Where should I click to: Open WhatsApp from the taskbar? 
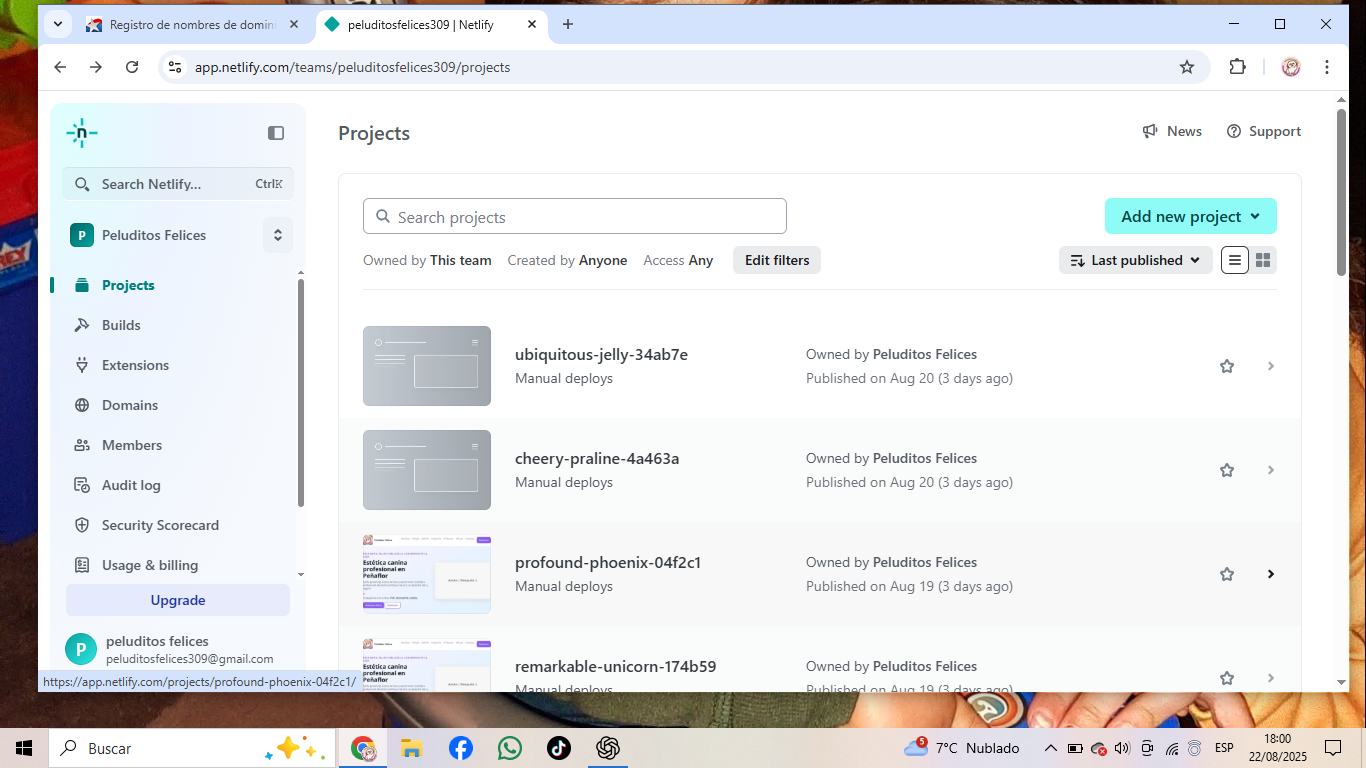coord(509,748)
